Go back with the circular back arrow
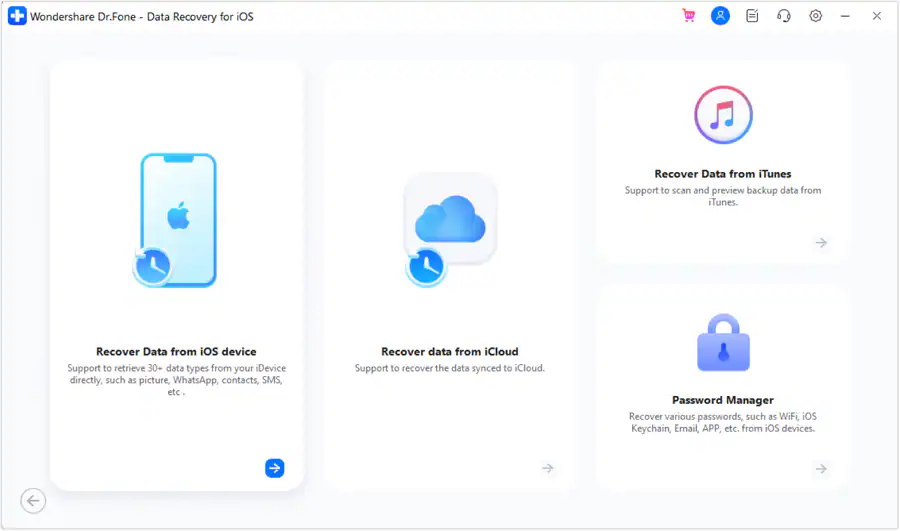The image size is (900, 531). 33,501
